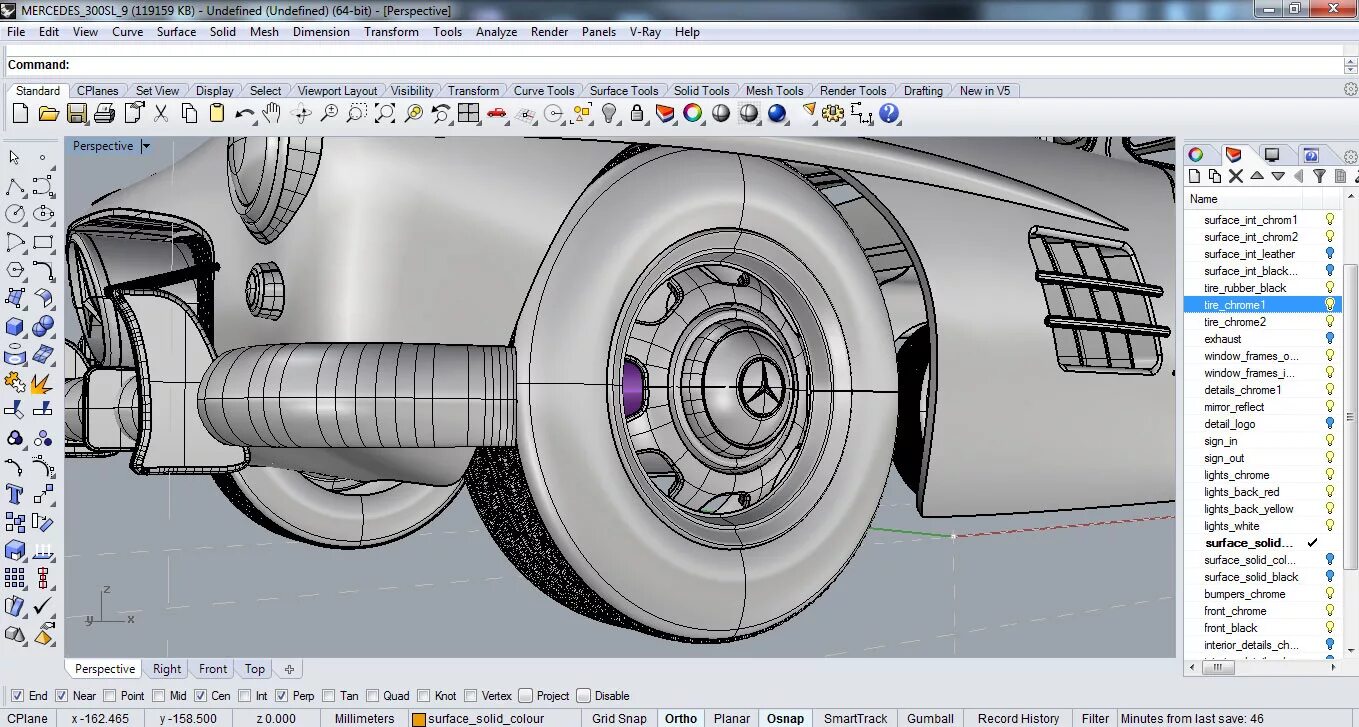Screen dimensions: 1359x727
Task: Open Options with the gear icon
Action: 833,114
